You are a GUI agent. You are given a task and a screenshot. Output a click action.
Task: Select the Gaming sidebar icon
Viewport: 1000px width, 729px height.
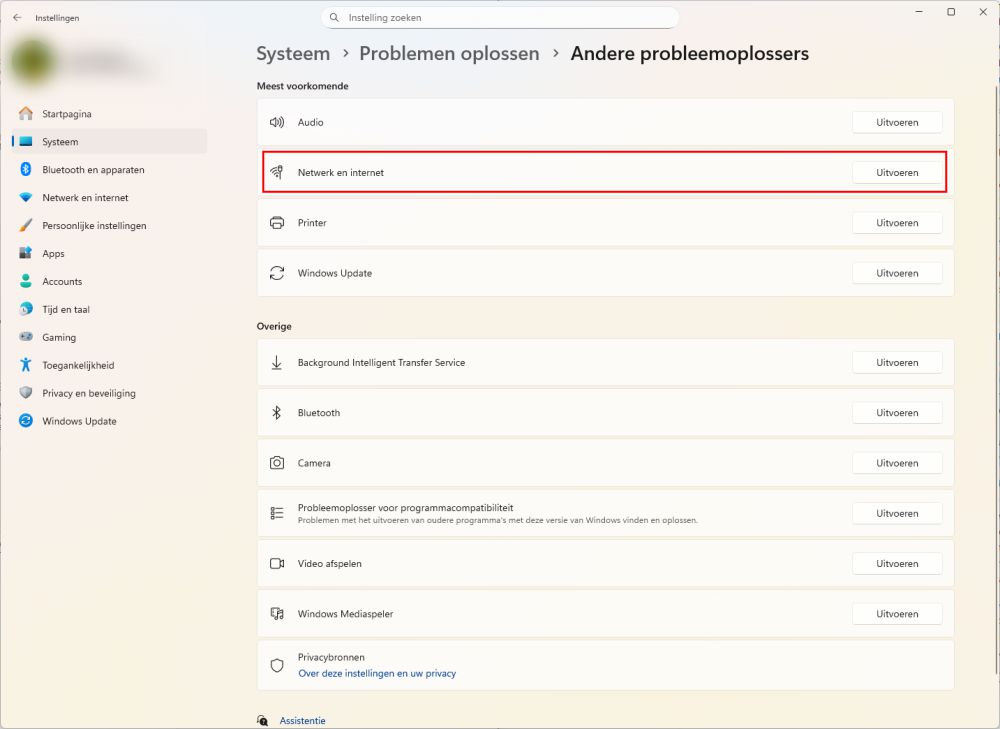[26, 338]
